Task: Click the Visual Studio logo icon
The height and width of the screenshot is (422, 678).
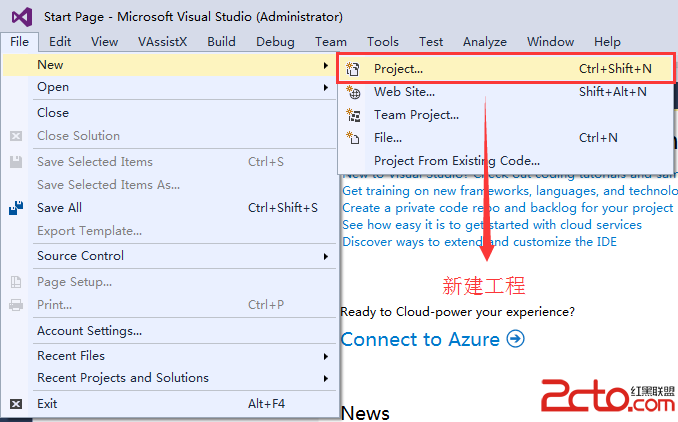Action: tap(22, 17)
